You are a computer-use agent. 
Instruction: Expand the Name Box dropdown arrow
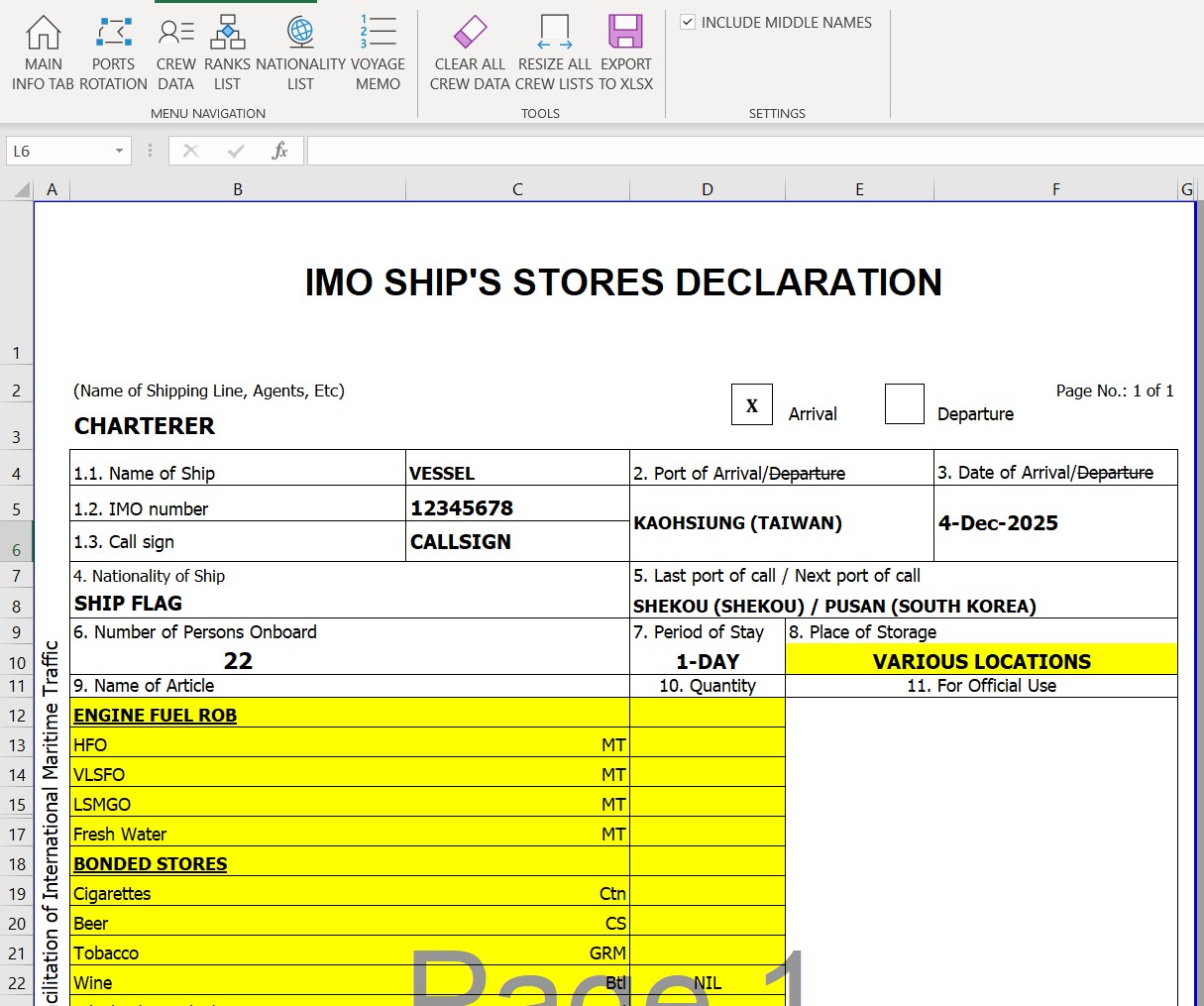click(119, 151)
